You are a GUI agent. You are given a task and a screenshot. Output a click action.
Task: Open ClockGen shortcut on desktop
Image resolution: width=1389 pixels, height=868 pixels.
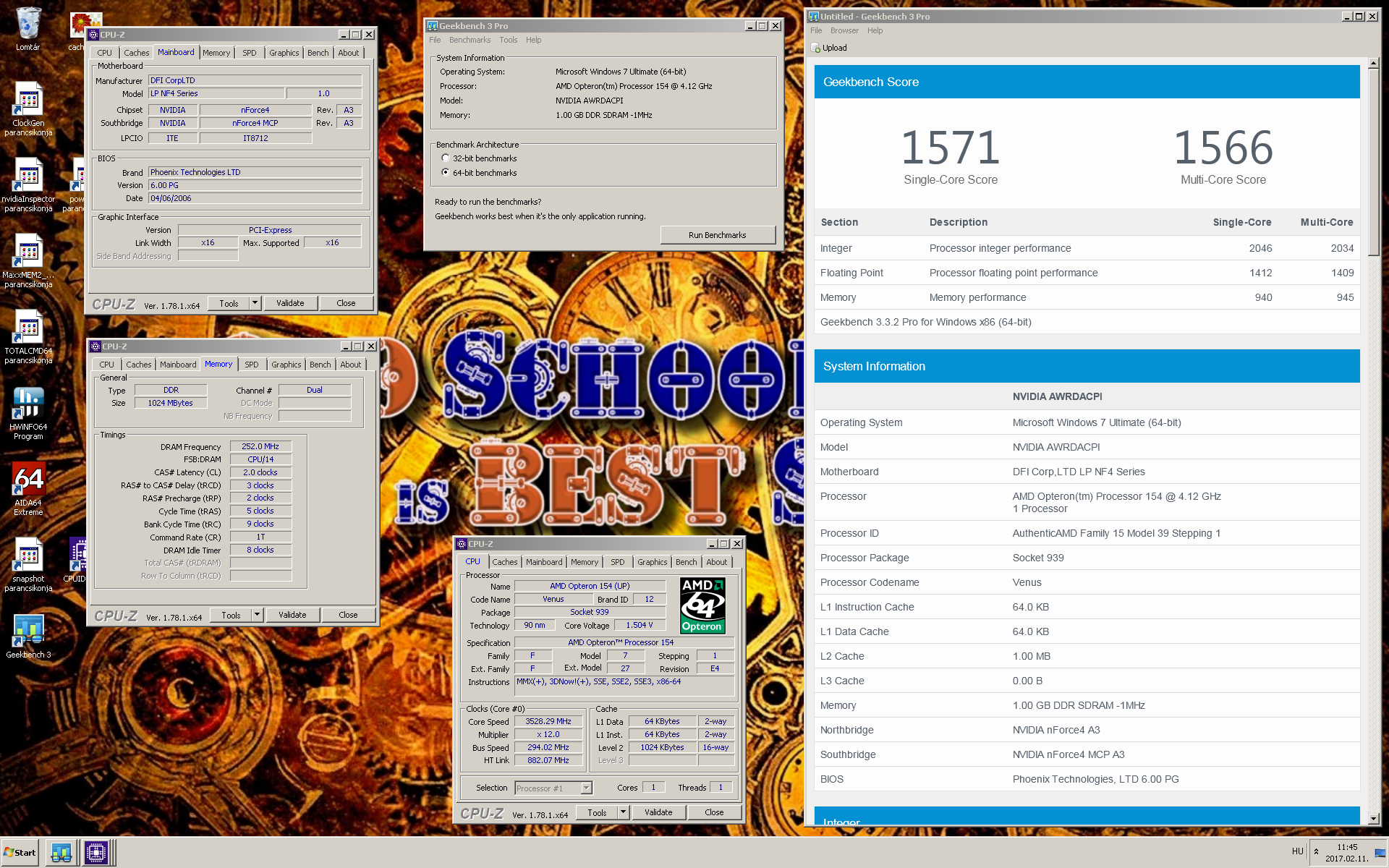click(x=28, y=109)
